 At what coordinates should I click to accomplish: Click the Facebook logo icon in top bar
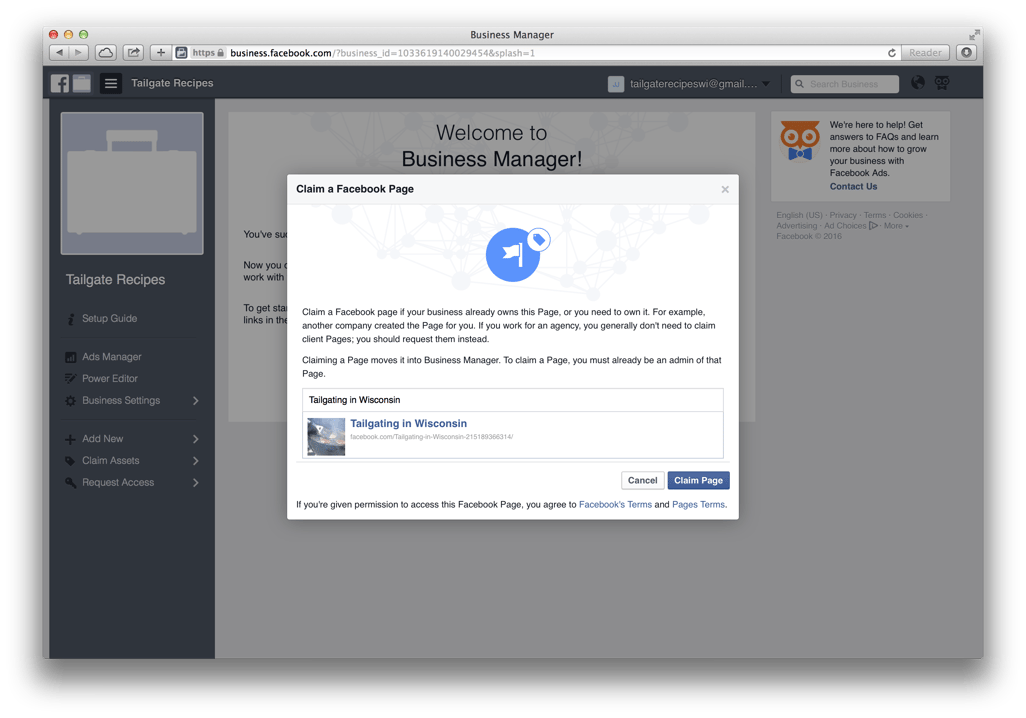coord(59,83)
